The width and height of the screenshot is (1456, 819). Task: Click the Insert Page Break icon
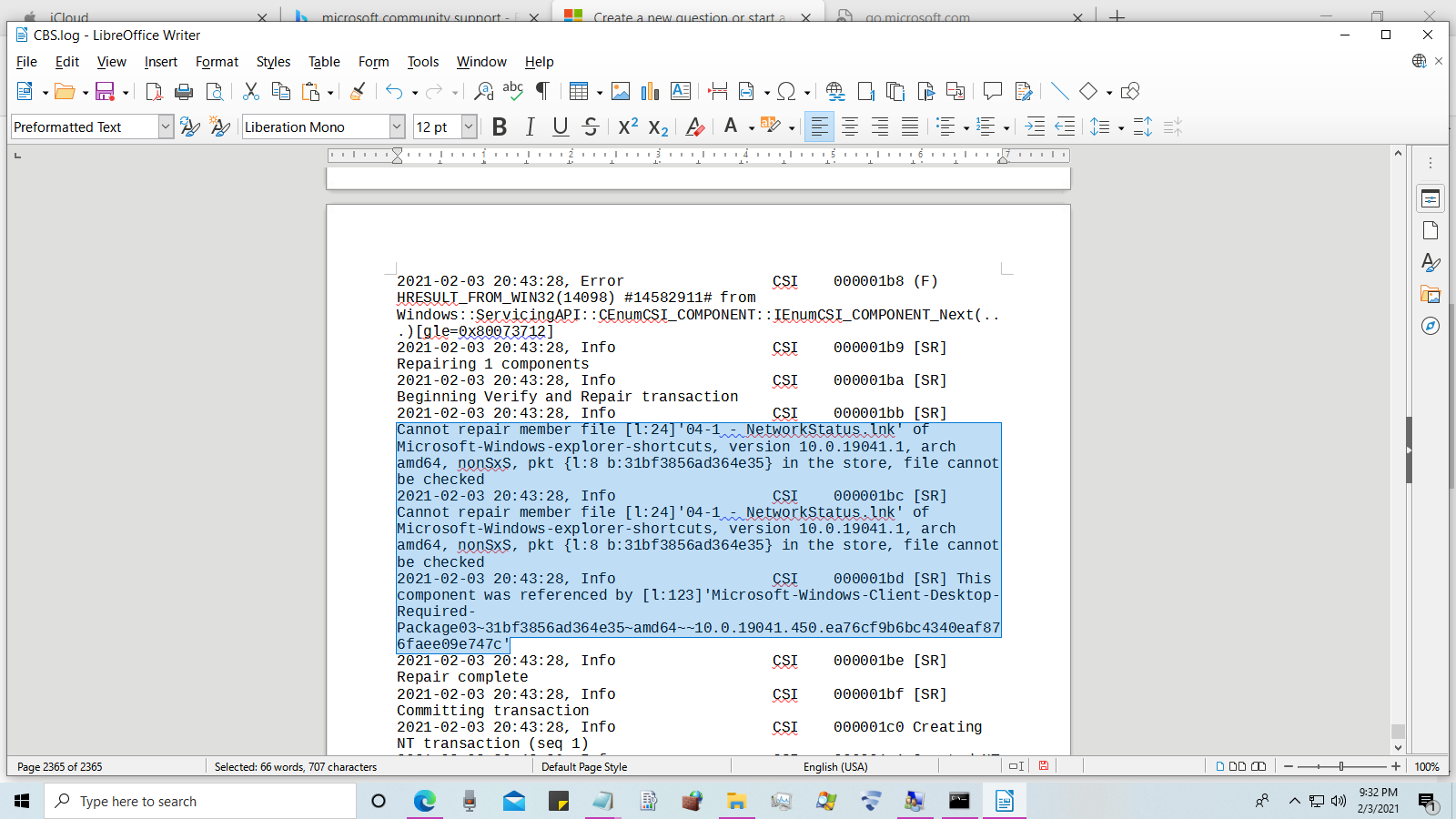(718, 91)
